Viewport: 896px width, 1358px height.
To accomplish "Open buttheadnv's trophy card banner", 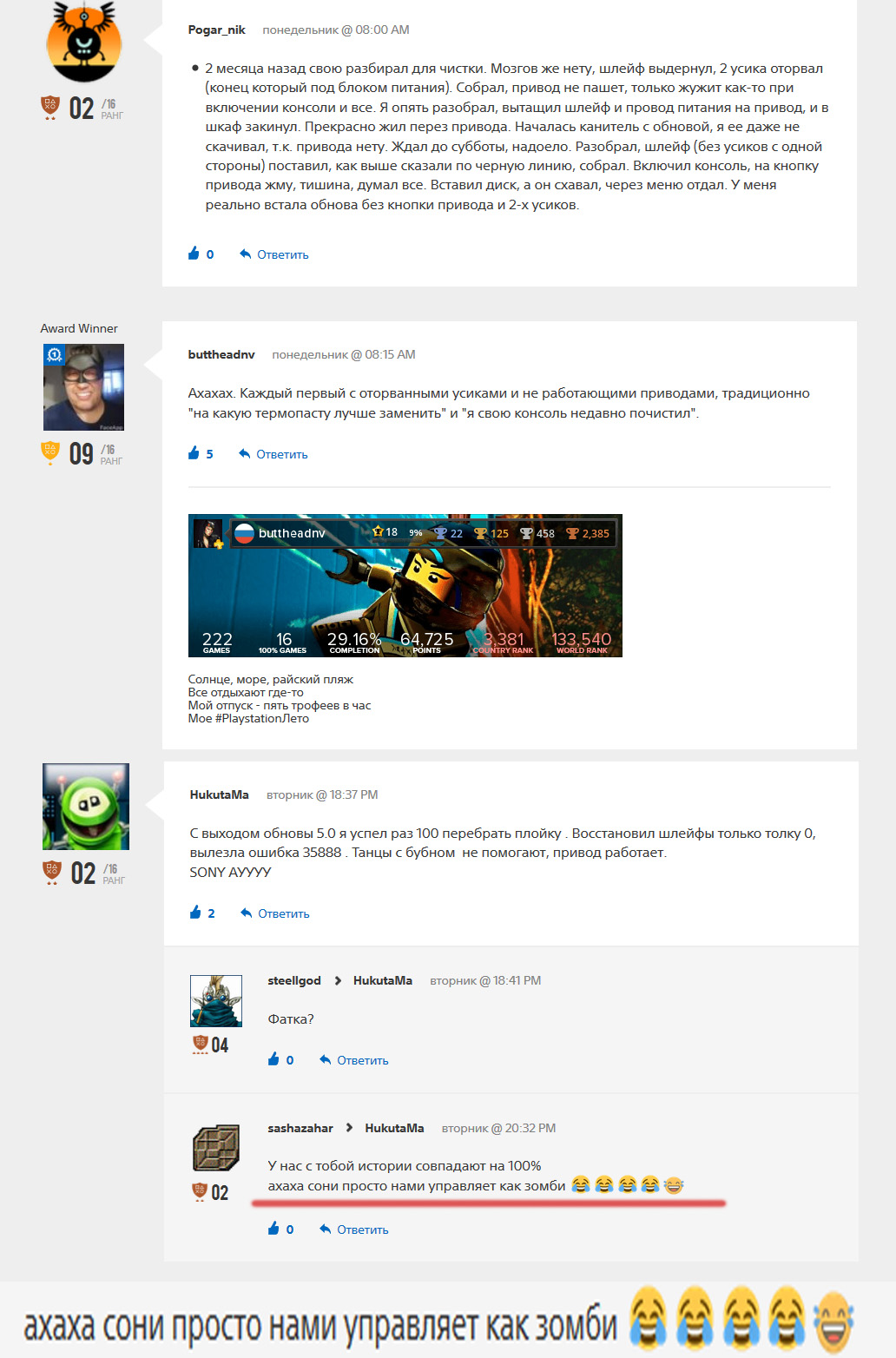I will click(x=405, y=585).
